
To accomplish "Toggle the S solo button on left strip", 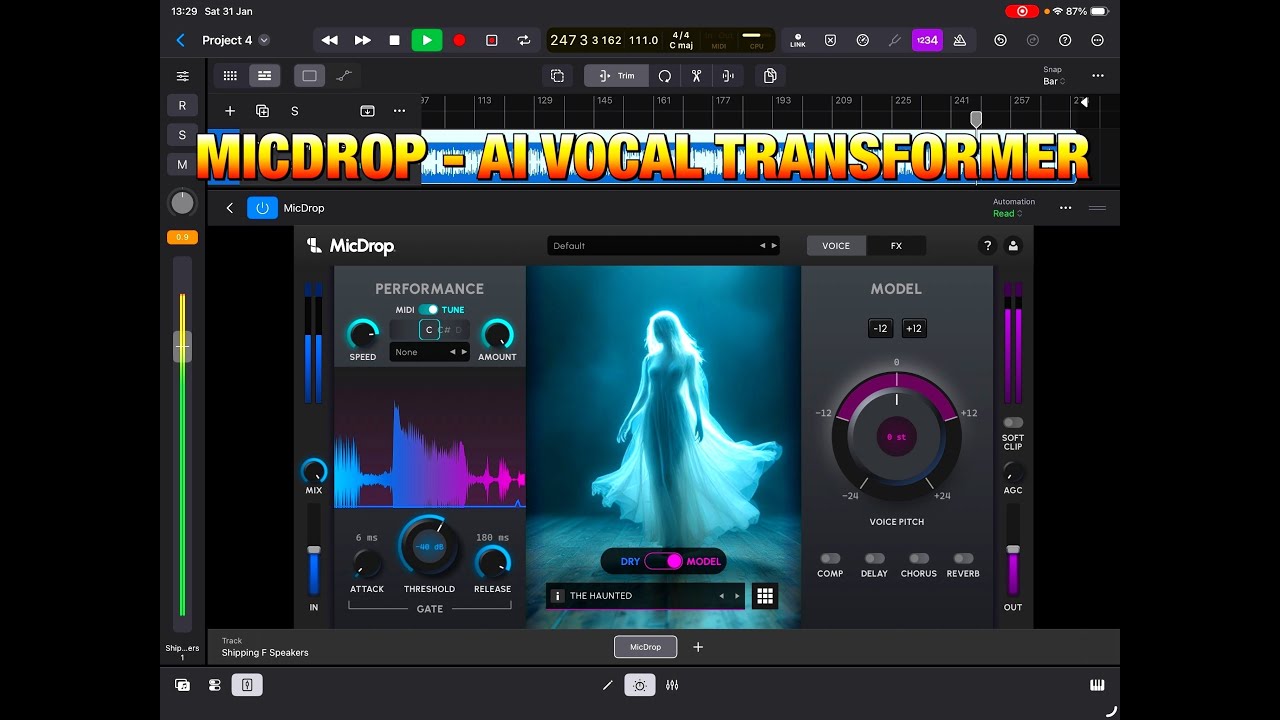I will 182,135.
